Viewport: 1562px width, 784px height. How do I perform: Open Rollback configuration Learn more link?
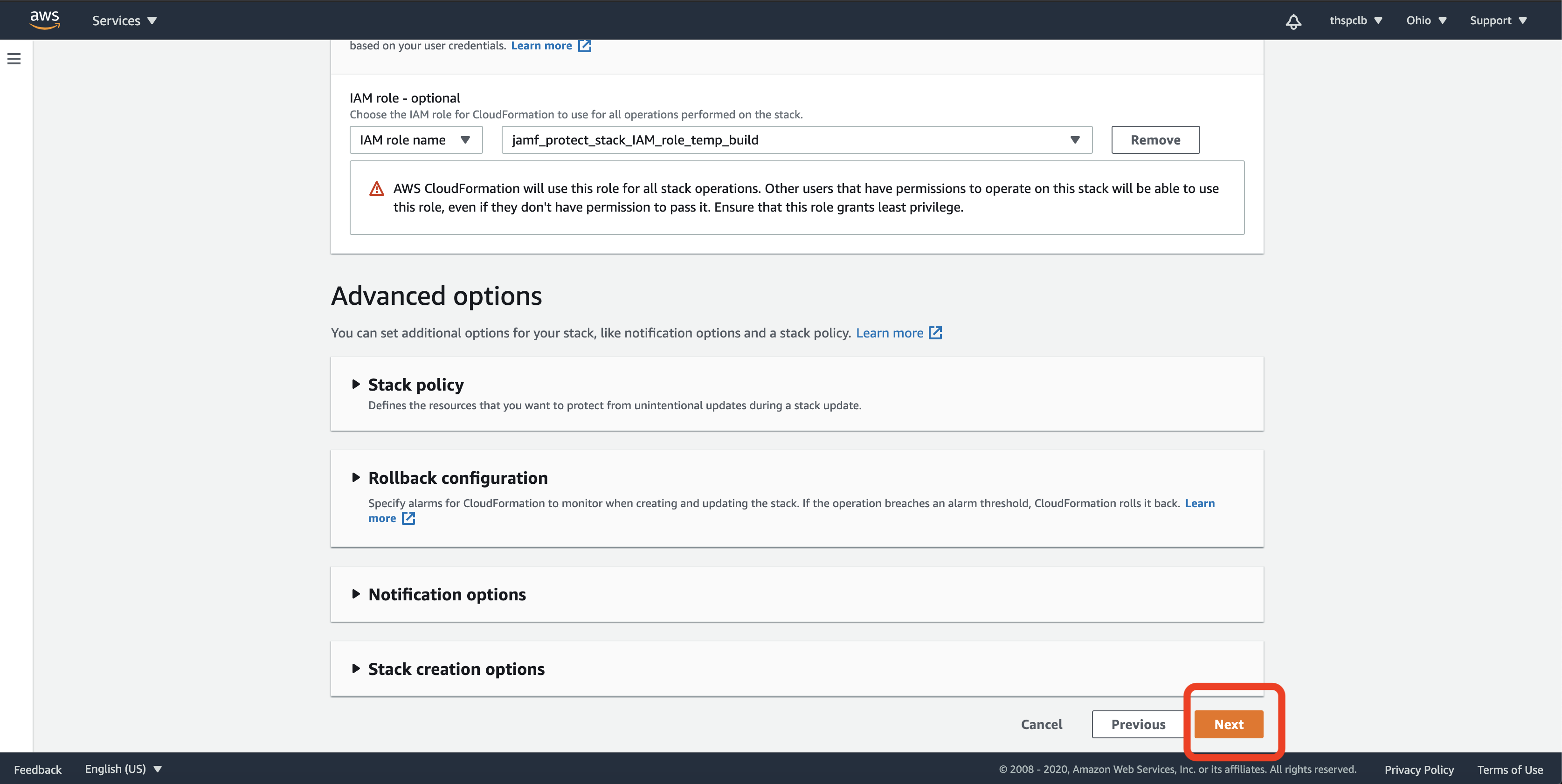pyautogui.click(x=1200, y=503)
